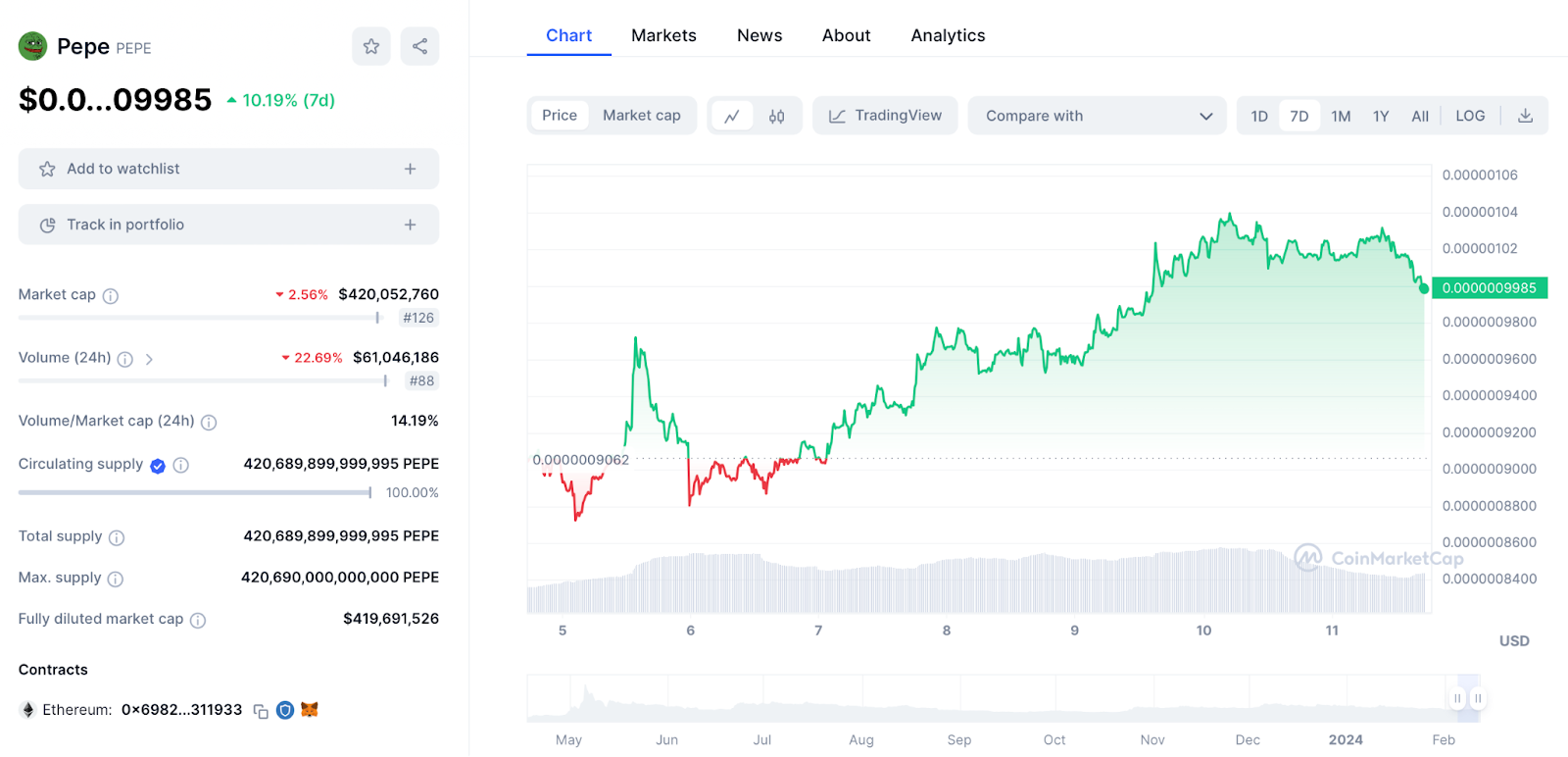Screen dimensions: 1568x757
Task: Select the candlestick chart style icon
Action: click(x=777, y=116)
